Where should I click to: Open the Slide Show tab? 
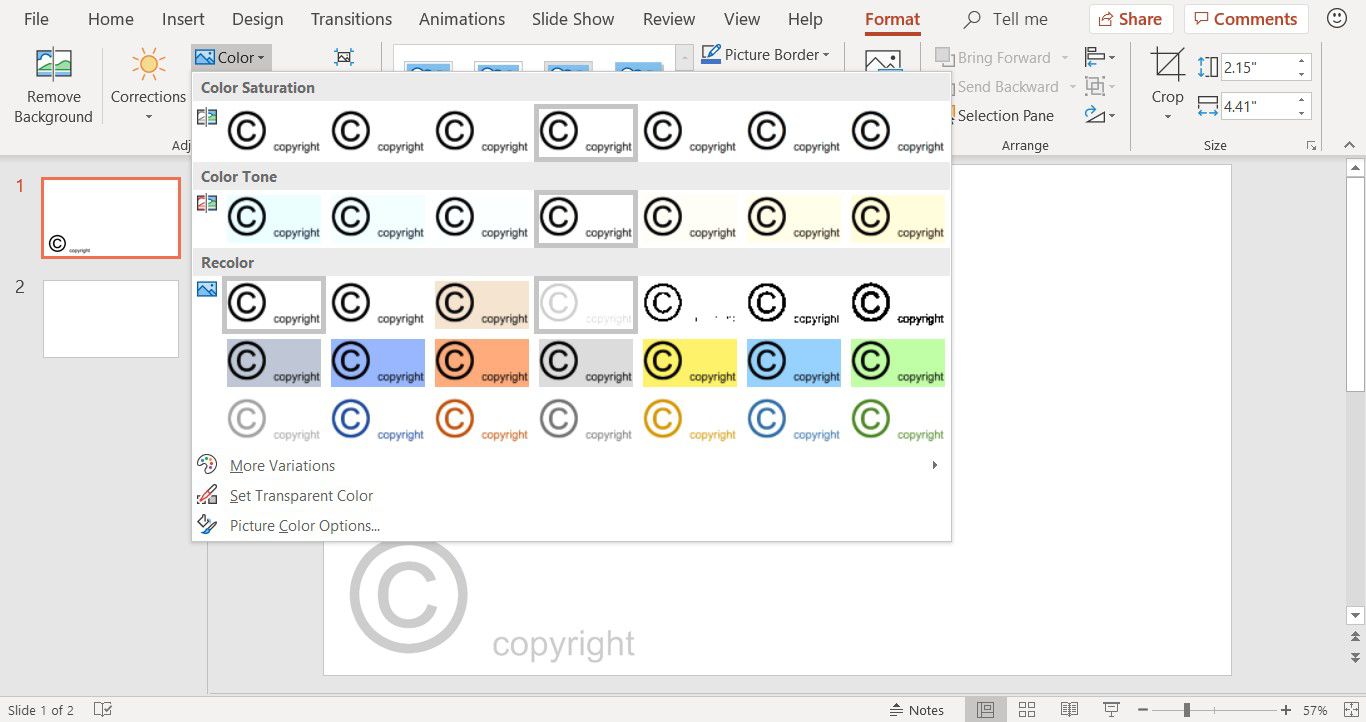tap(573, 19)
